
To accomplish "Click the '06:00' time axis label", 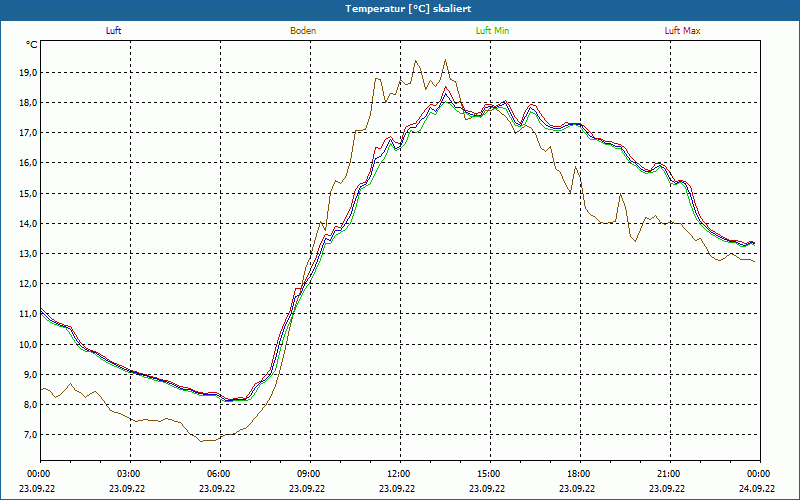I will click(x=220, y=473).
